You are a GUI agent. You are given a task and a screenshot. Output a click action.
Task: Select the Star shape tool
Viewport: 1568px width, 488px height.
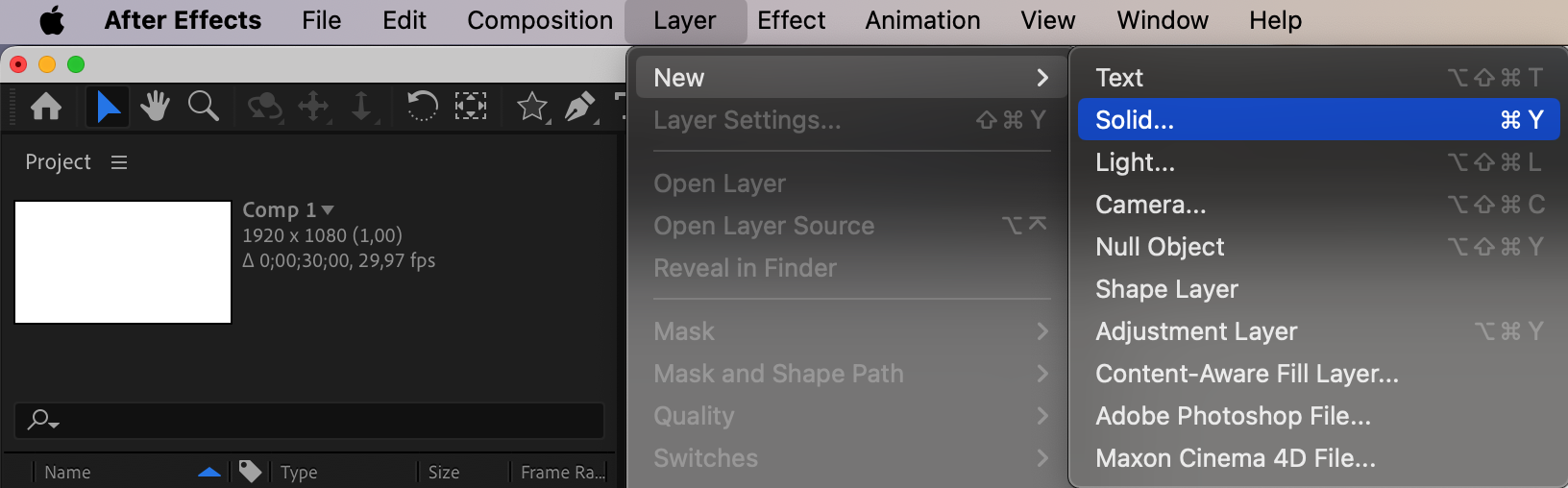tap(532, 106)
